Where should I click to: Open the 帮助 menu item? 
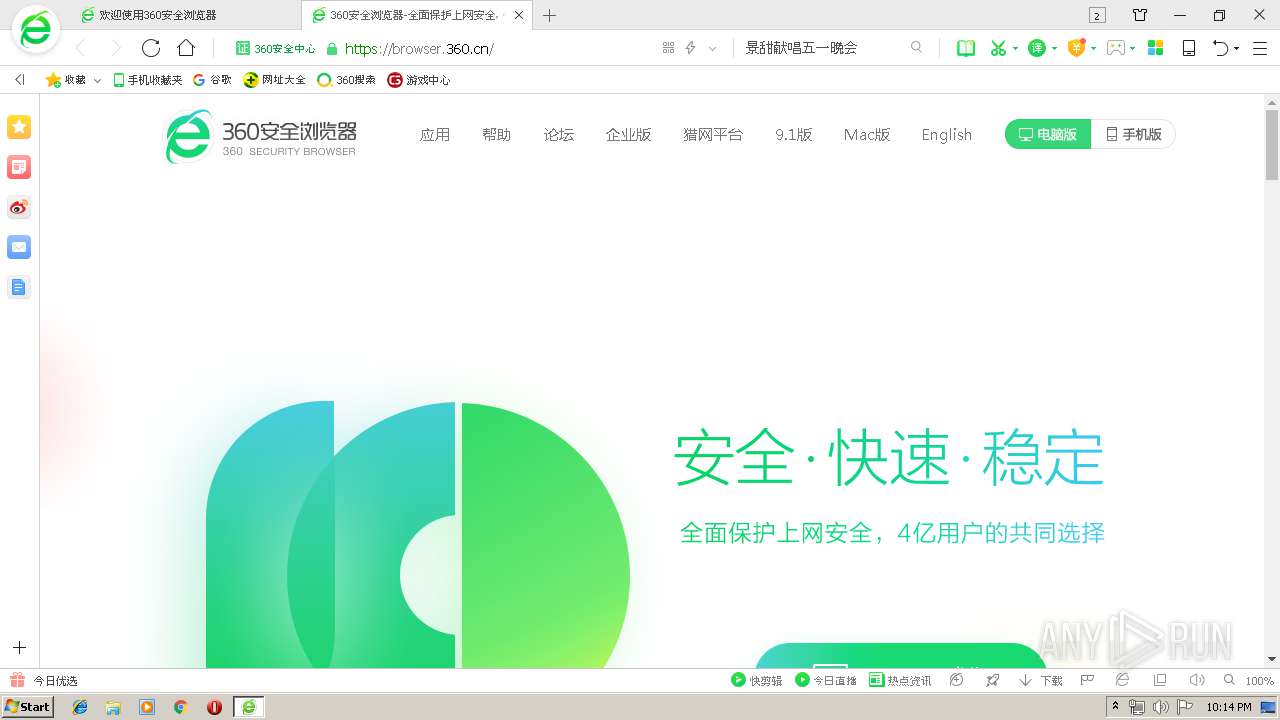(x=497, y=134)
